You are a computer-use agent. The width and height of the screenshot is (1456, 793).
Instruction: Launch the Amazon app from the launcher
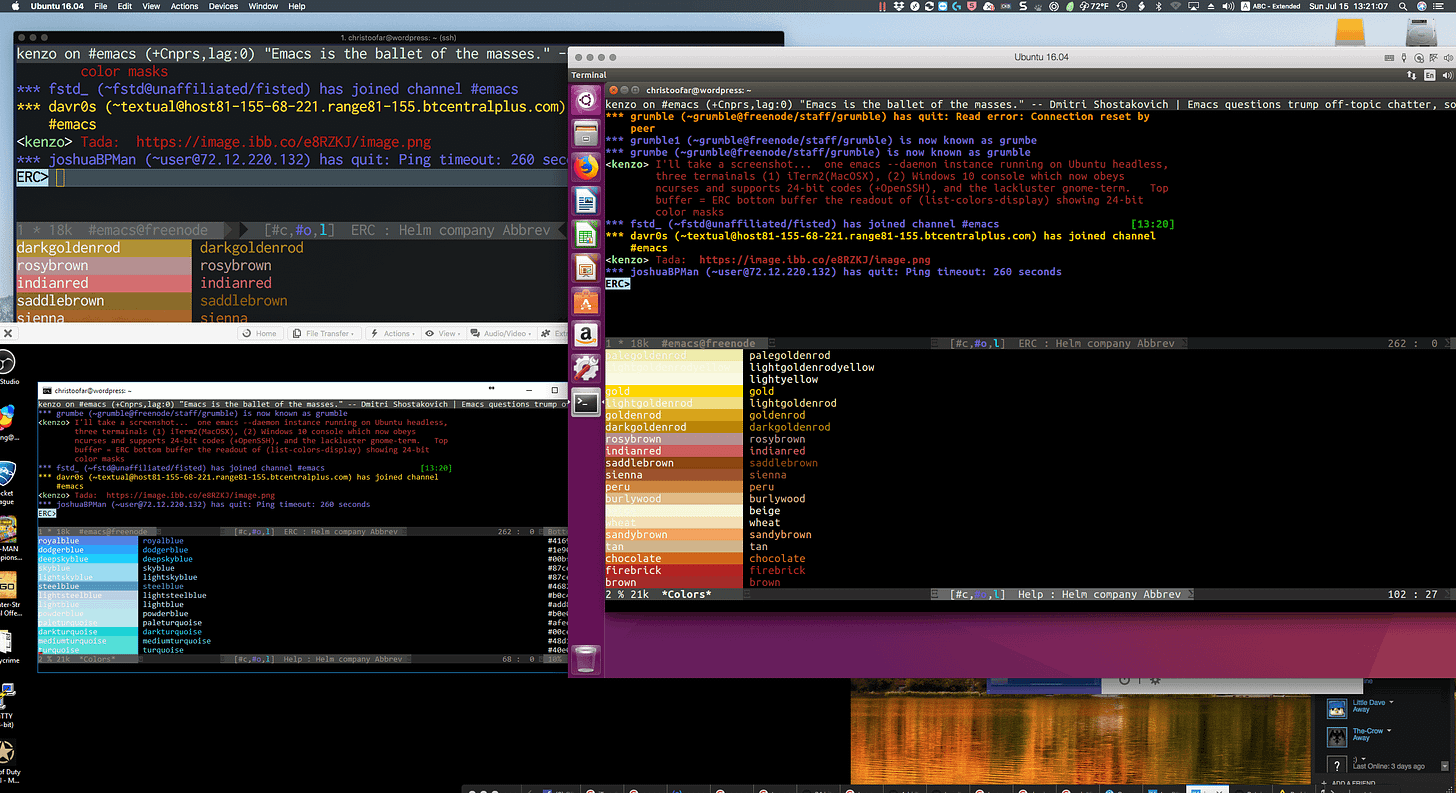(586, 334)
